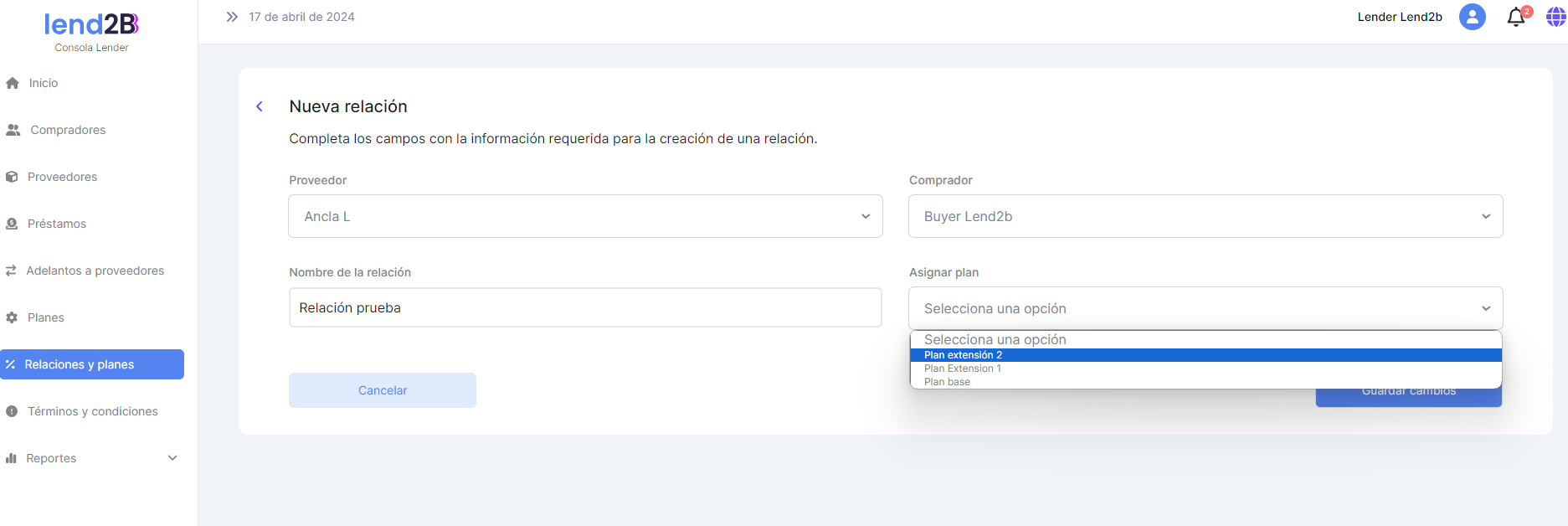Screen dimensions: 1568x526
Task: Click the language globe icon
Action: click(1555, 17)
